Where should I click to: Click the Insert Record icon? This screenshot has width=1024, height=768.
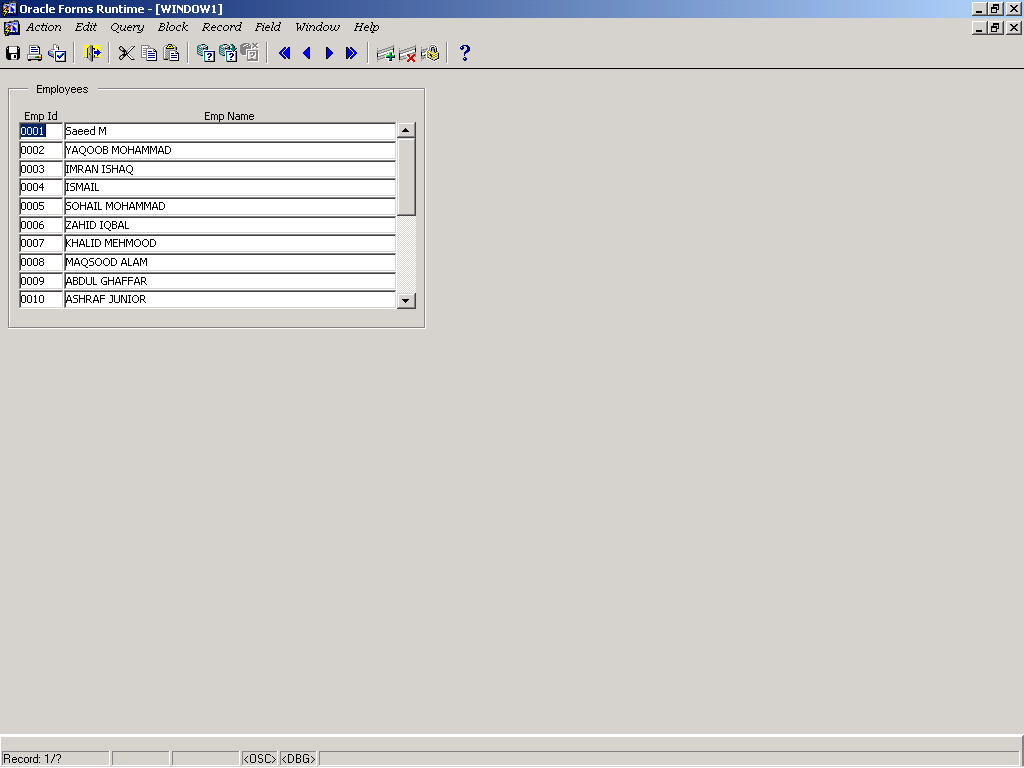pos(385,53)
